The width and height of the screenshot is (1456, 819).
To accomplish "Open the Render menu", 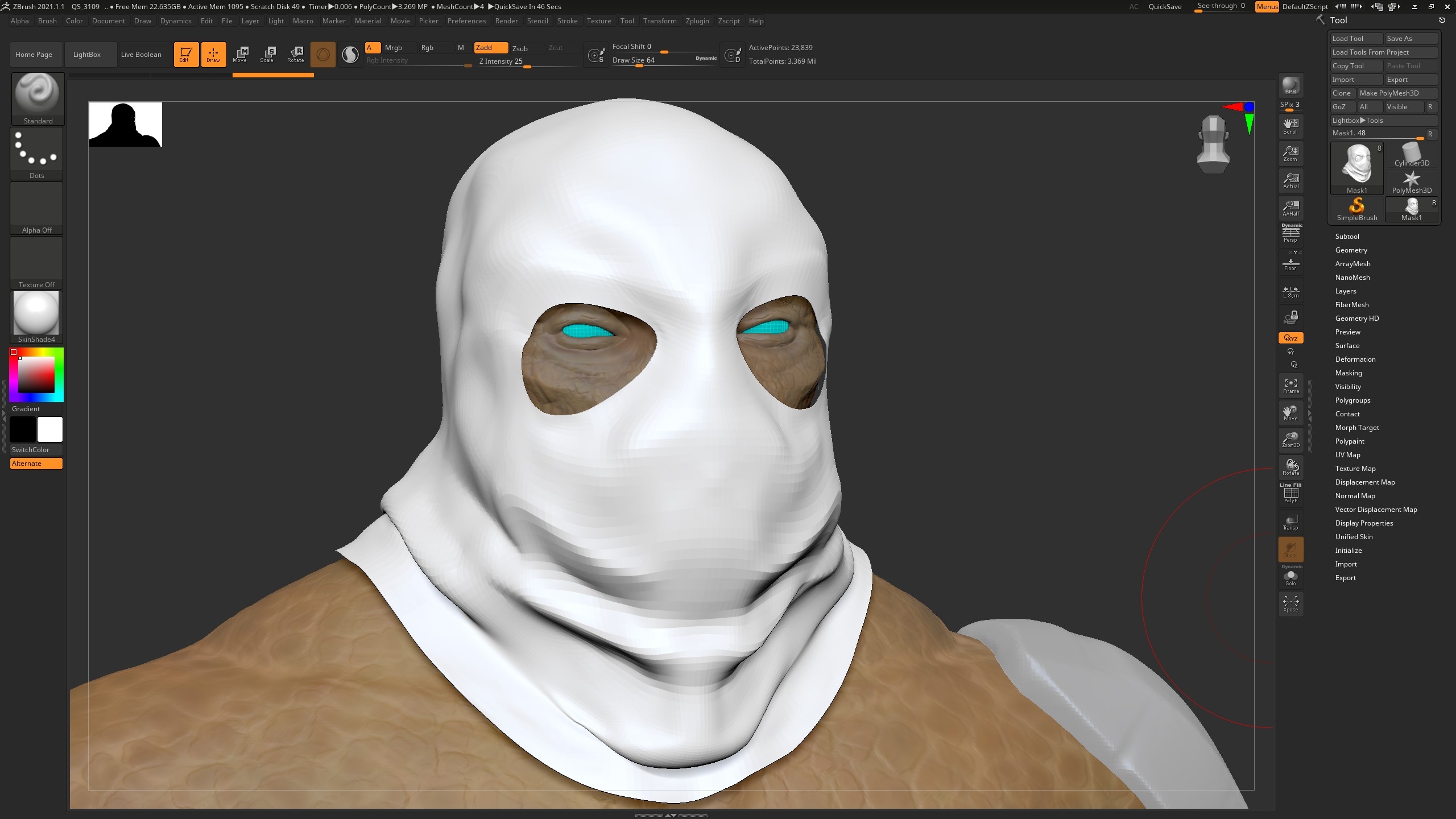I will pos(506,21).
